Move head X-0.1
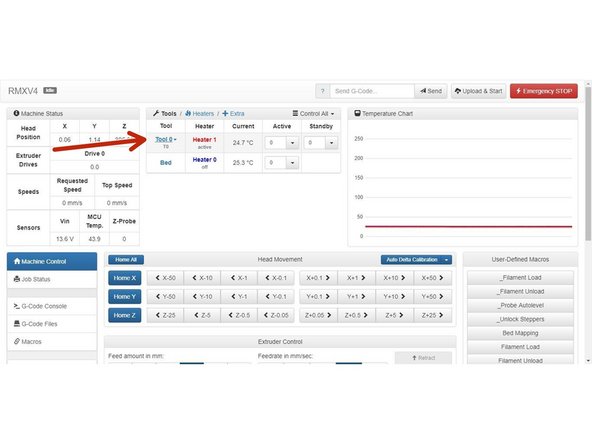This screenshot has width=592, height=444. click(x=276, y=278)
